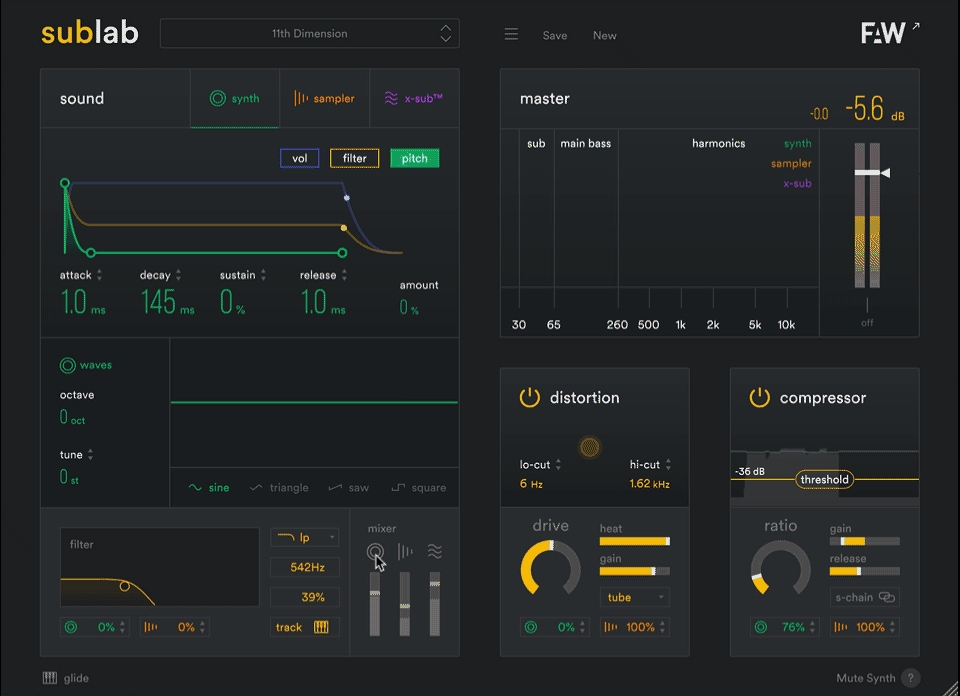Click the compressor ratio knob
Image resolution: width=960 pixels, height=696 pixels.
(780, 569)
